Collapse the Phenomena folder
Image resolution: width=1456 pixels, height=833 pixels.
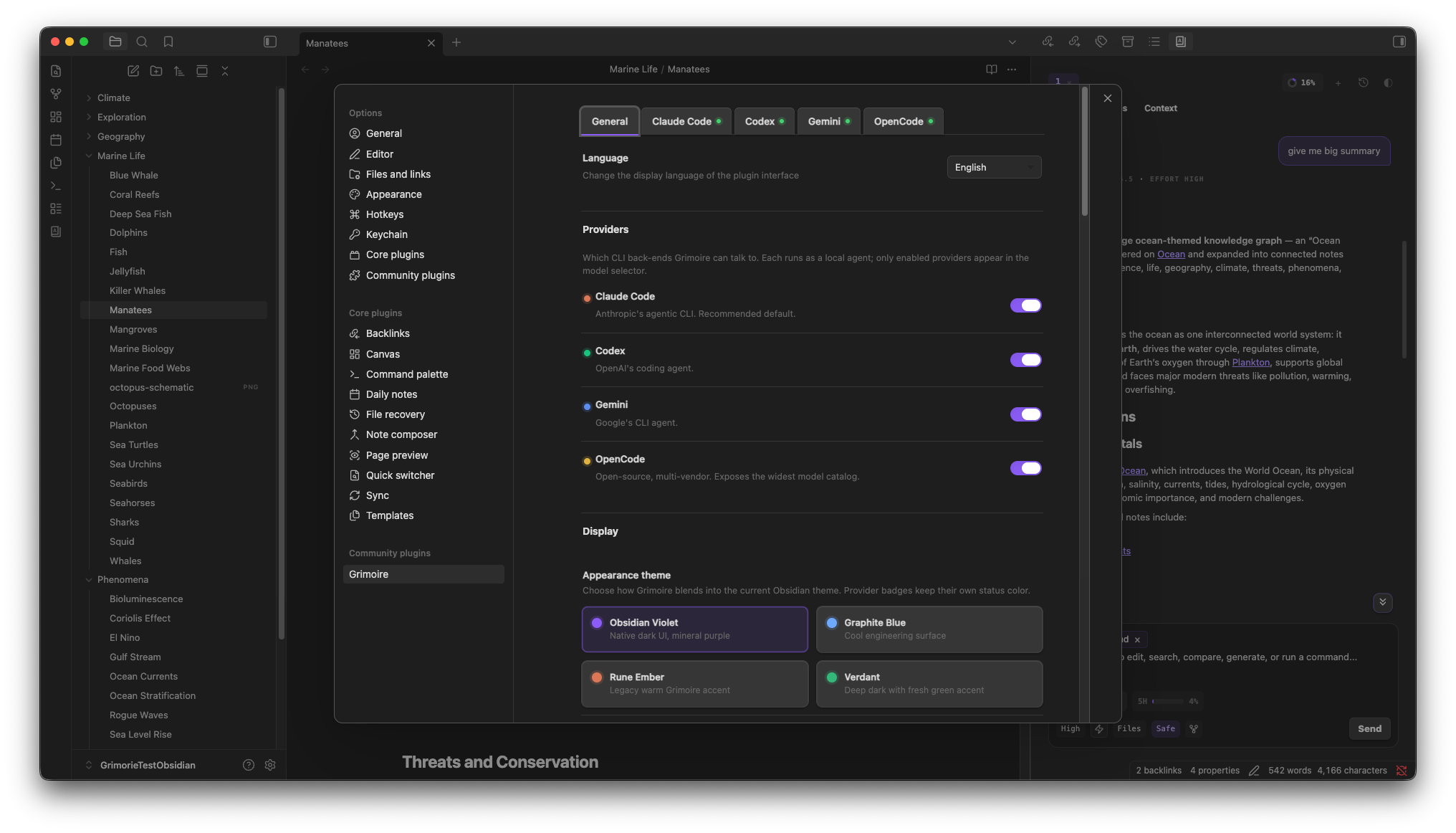coord(123,579)
